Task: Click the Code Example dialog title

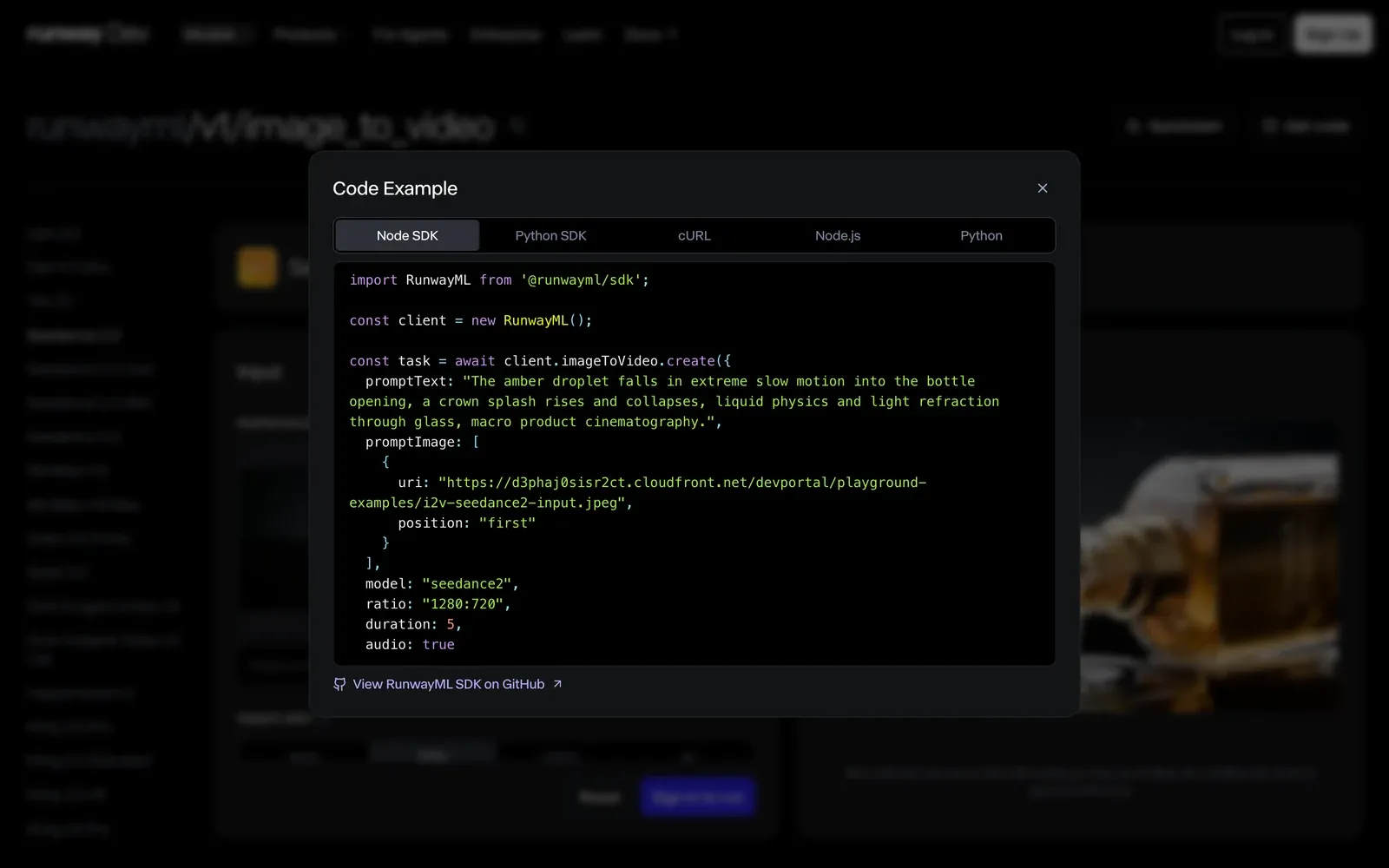Action: [395, 188]
